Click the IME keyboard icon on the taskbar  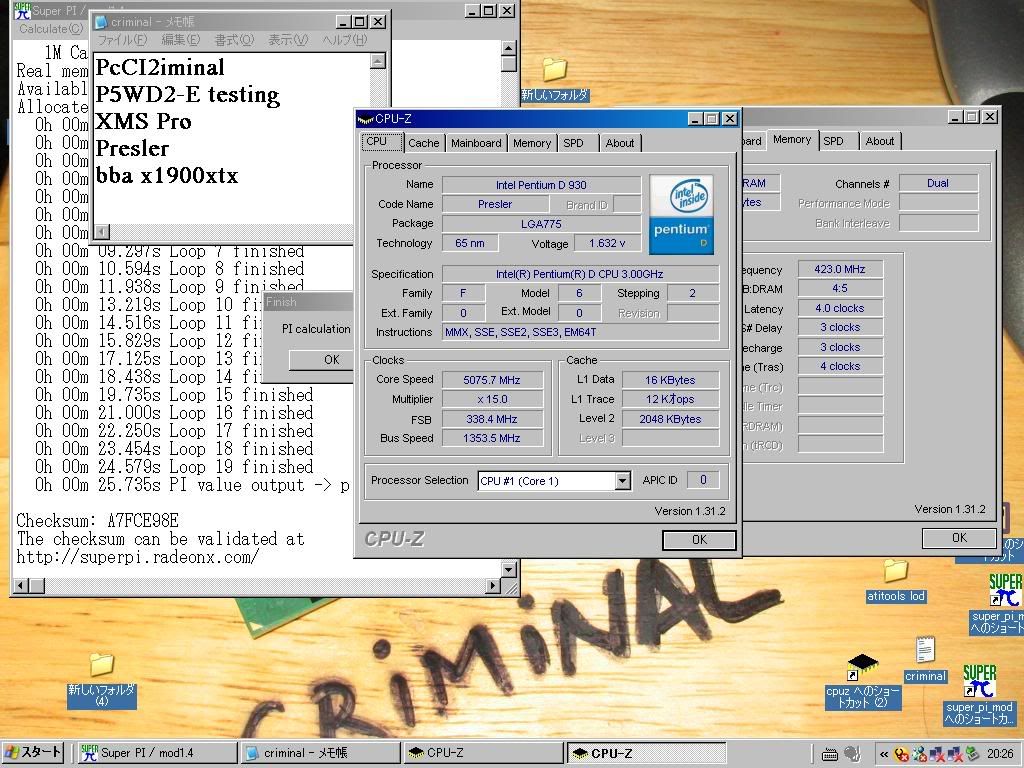tap(829, 754)
